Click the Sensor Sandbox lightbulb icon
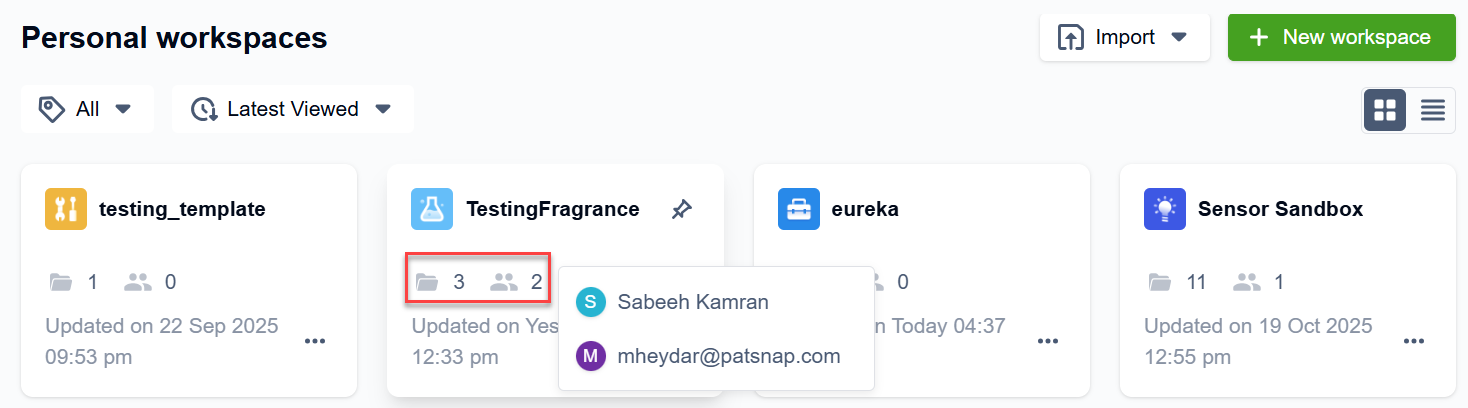Viewport: 1468px width, 408px height. pyautogui.click(x=1165, y=209)
